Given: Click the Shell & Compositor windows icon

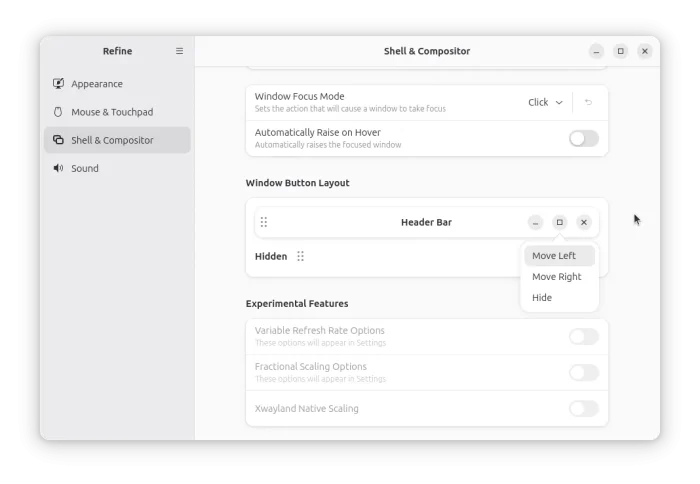Looking at the screenshot, I should [x=58, y=140].
